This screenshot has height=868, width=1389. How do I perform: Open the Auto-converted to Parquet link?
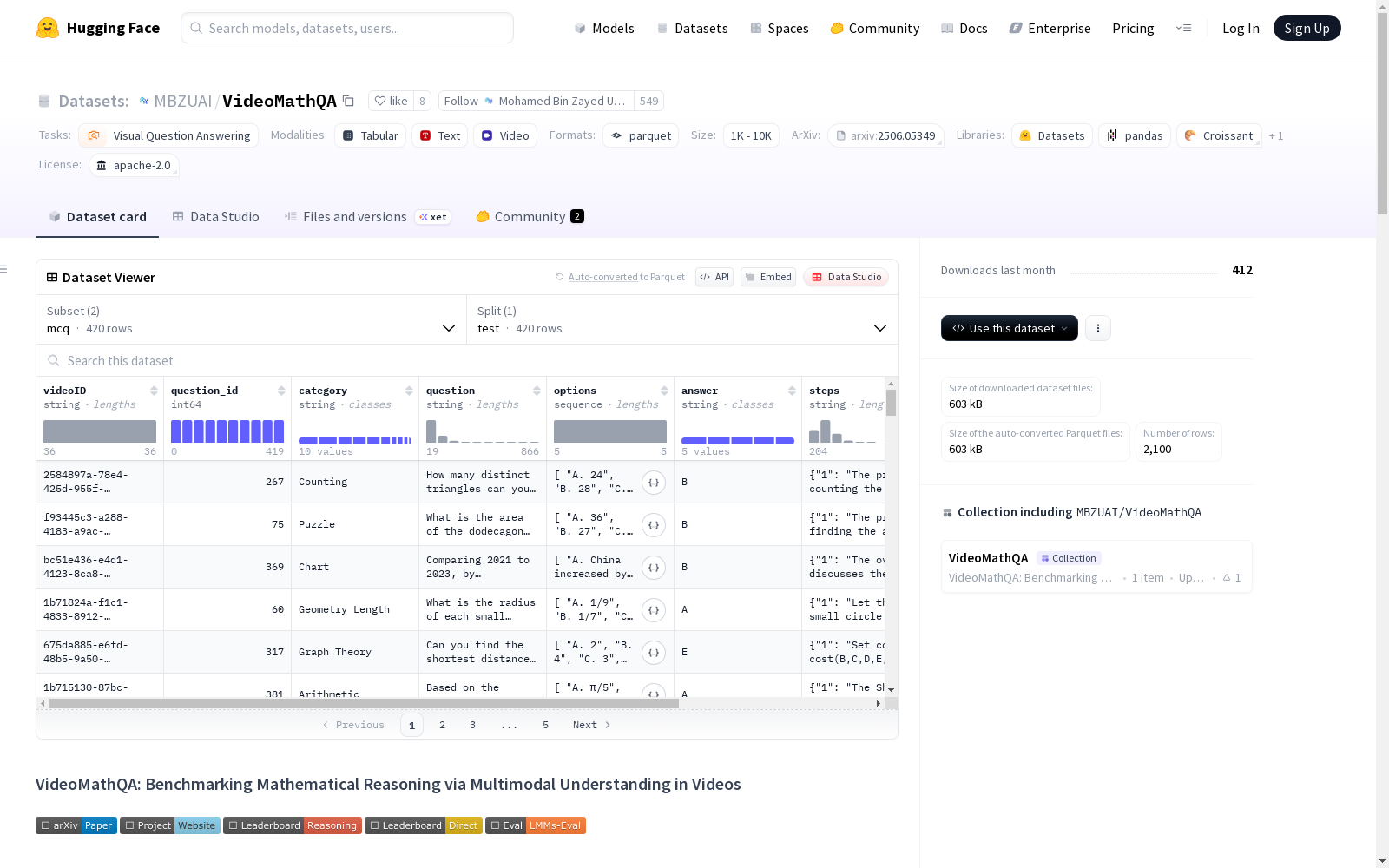coord(620,277)
